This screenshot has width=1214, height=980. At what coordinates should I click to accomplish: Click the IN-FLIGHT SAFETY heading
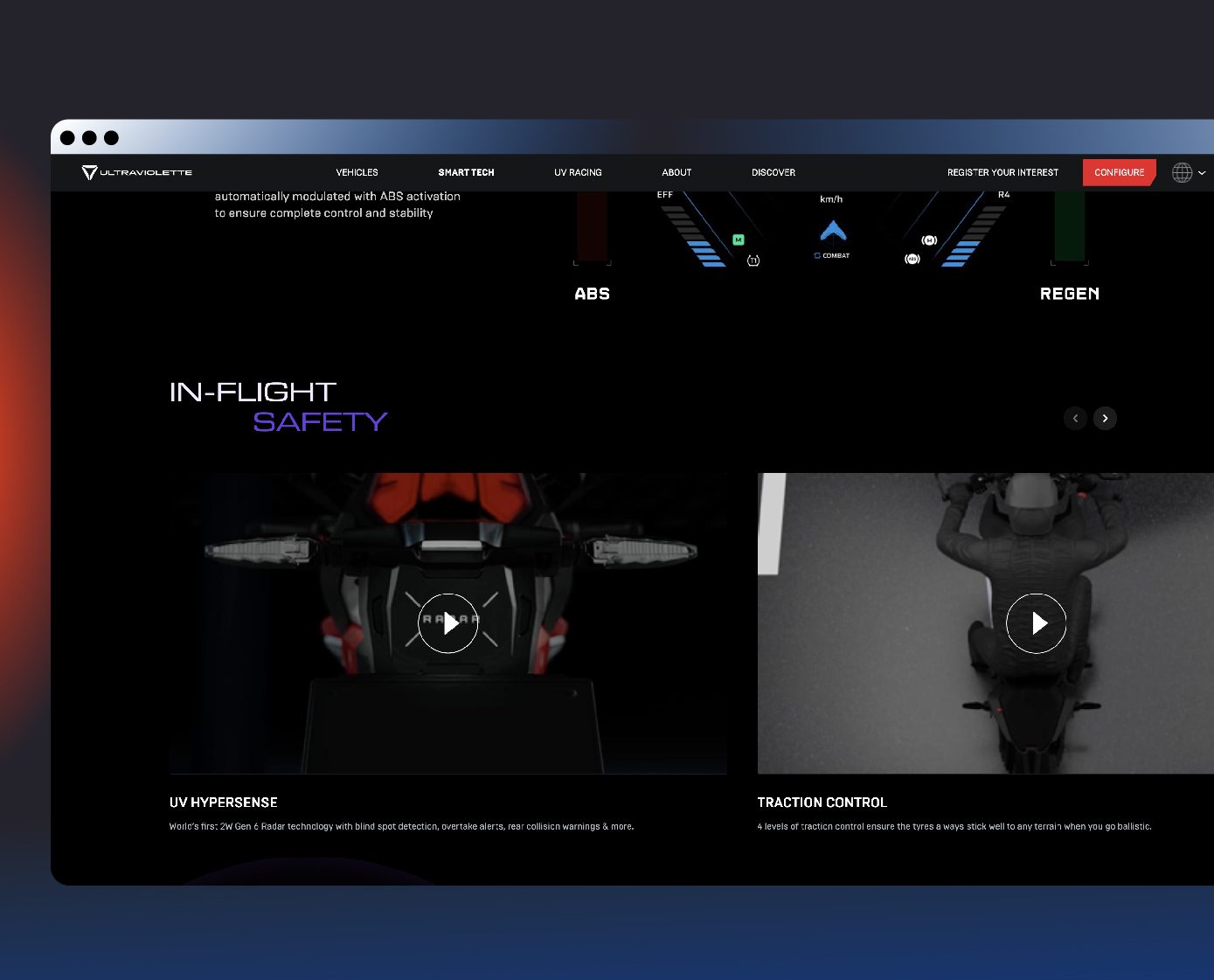pos(278,407)
